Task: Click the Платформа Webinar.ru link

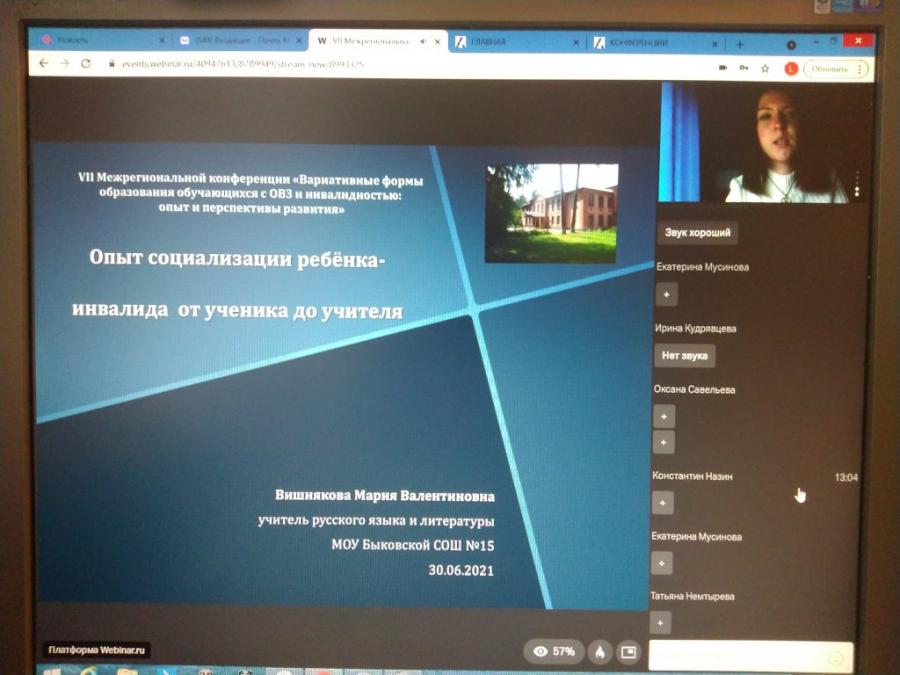Action: (97, 650)
